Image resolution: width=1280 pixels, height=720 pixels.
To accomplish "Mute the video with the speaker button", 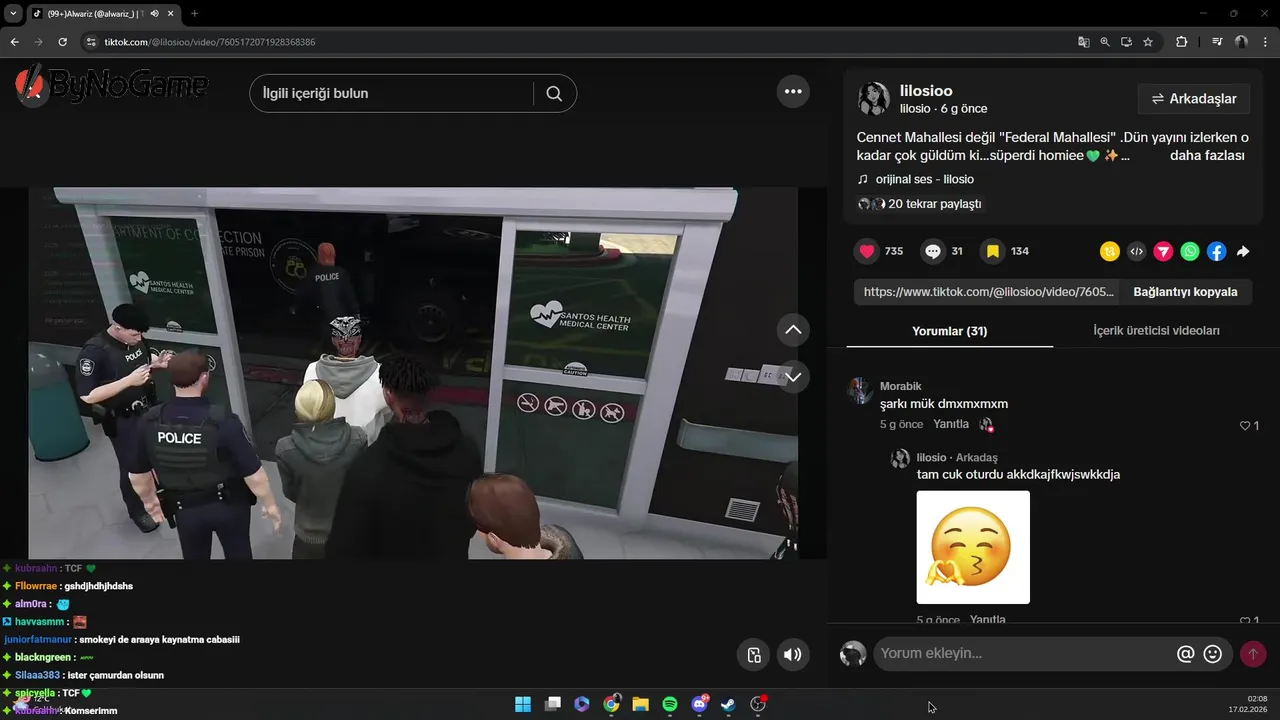I will point(792,655).
